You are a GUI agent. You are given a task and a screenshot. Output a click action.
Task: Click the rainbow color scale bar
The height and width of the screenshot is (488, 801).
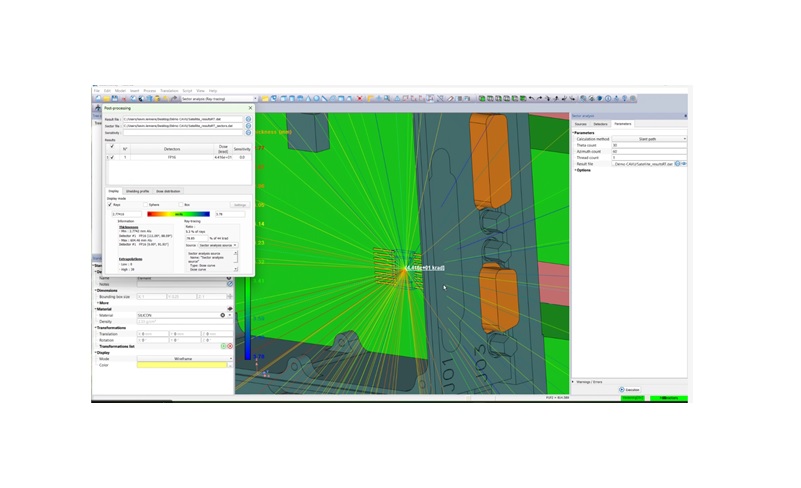pyautogui.click(x=178, y=214)
